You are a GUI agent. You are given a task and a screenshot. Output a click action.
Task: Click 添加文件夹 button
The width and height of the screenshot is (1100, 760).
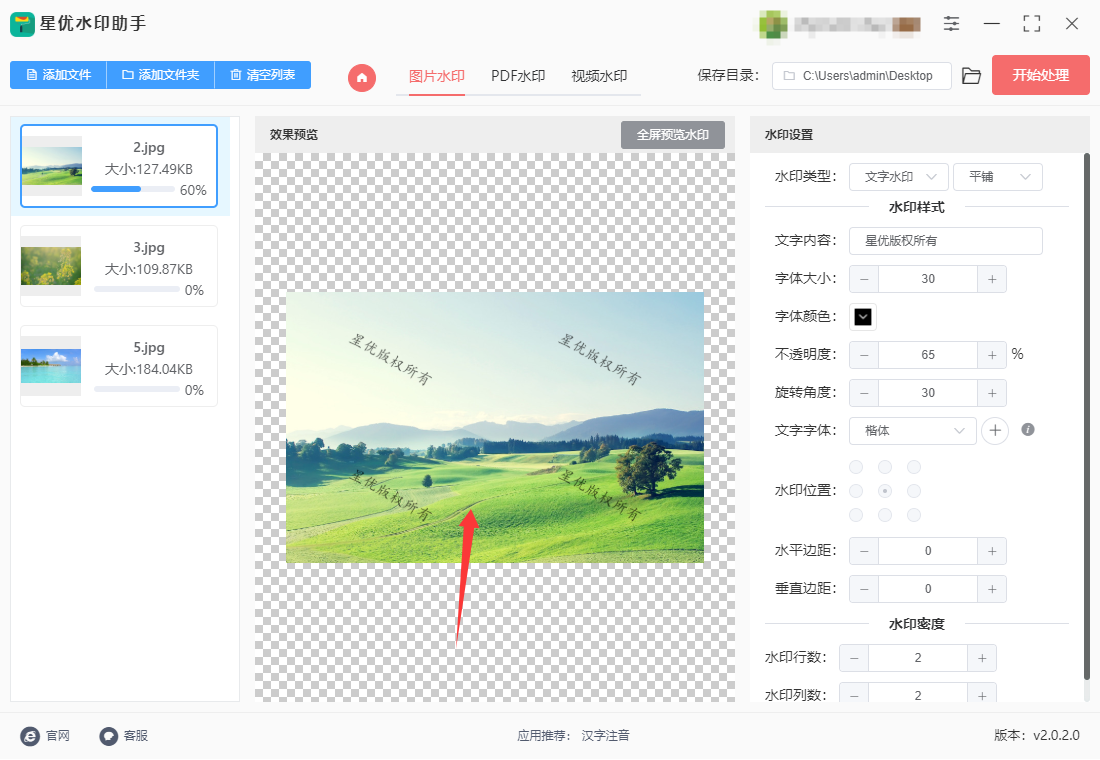(160, 74)
